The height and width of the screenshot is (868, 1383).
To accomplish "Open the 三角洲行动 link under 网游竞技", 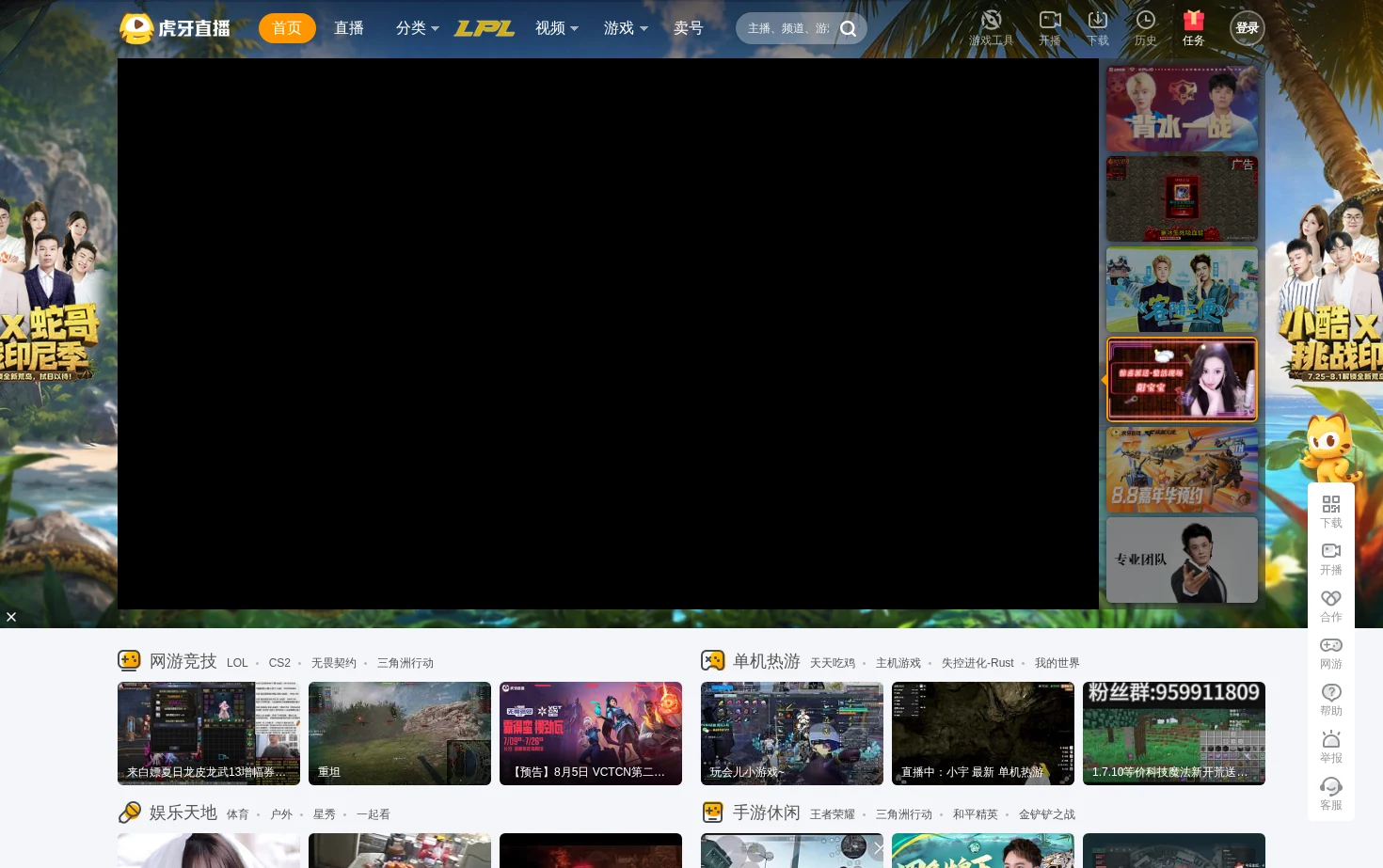I will (x=405, y=663).
